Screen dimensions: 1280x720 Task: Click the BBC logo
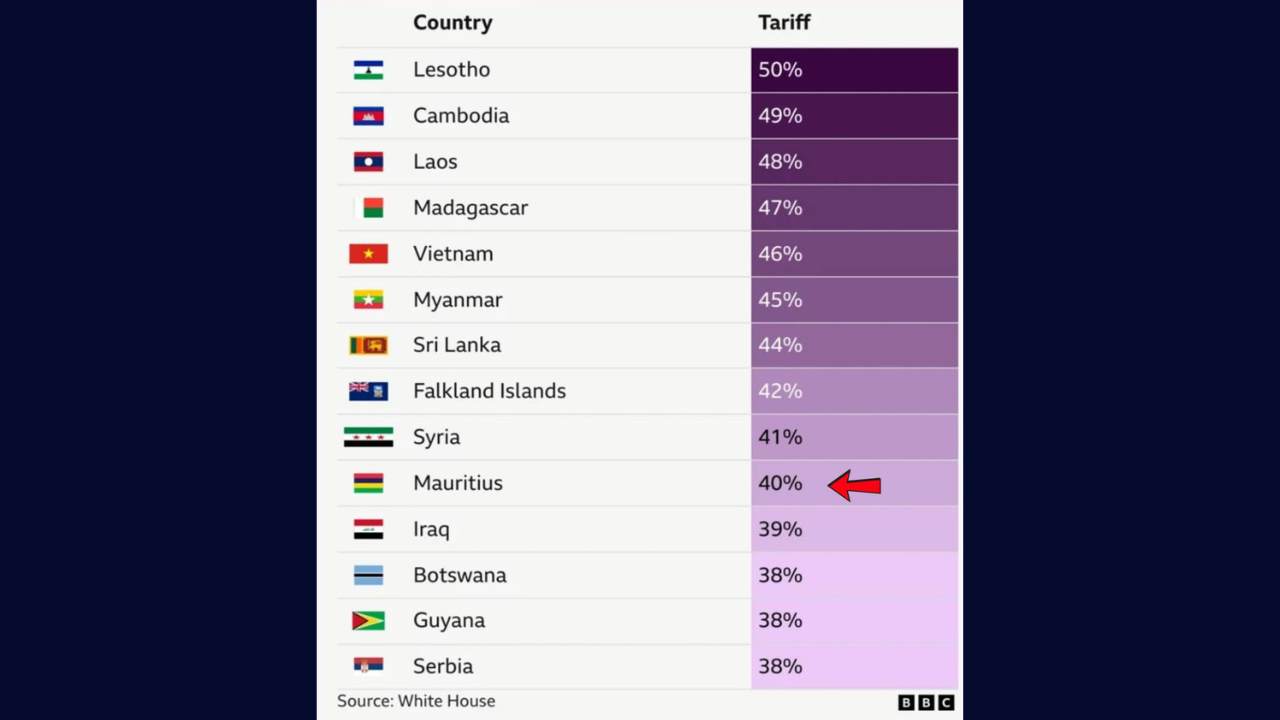926,702
